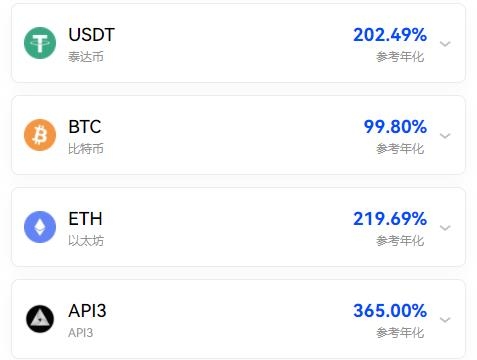
Task: Click the 比特币 subtitle under BTC
Action: [86, 149]
